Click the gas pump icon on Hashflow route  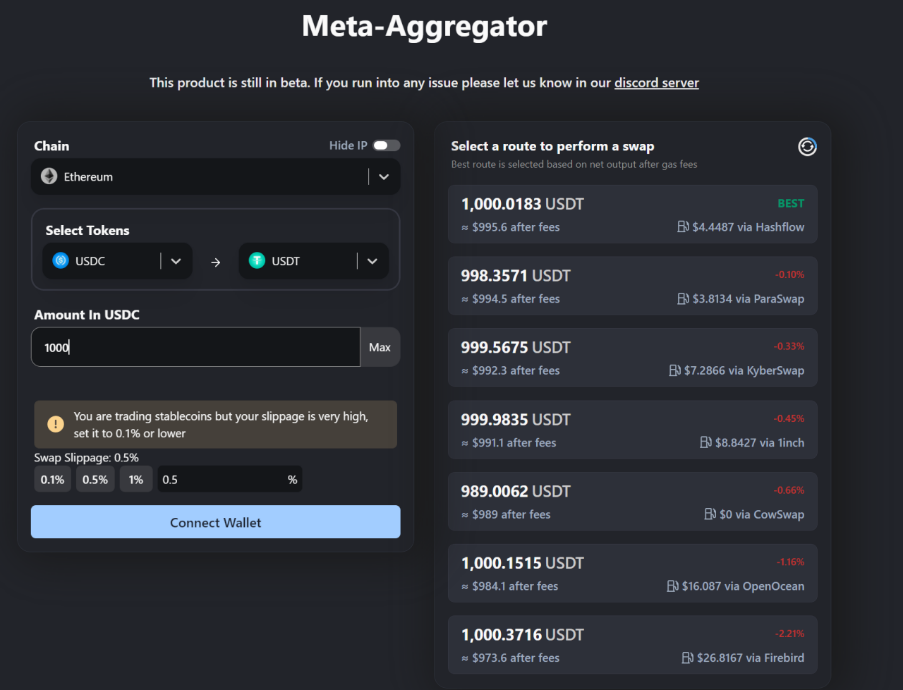coord(682,227)
